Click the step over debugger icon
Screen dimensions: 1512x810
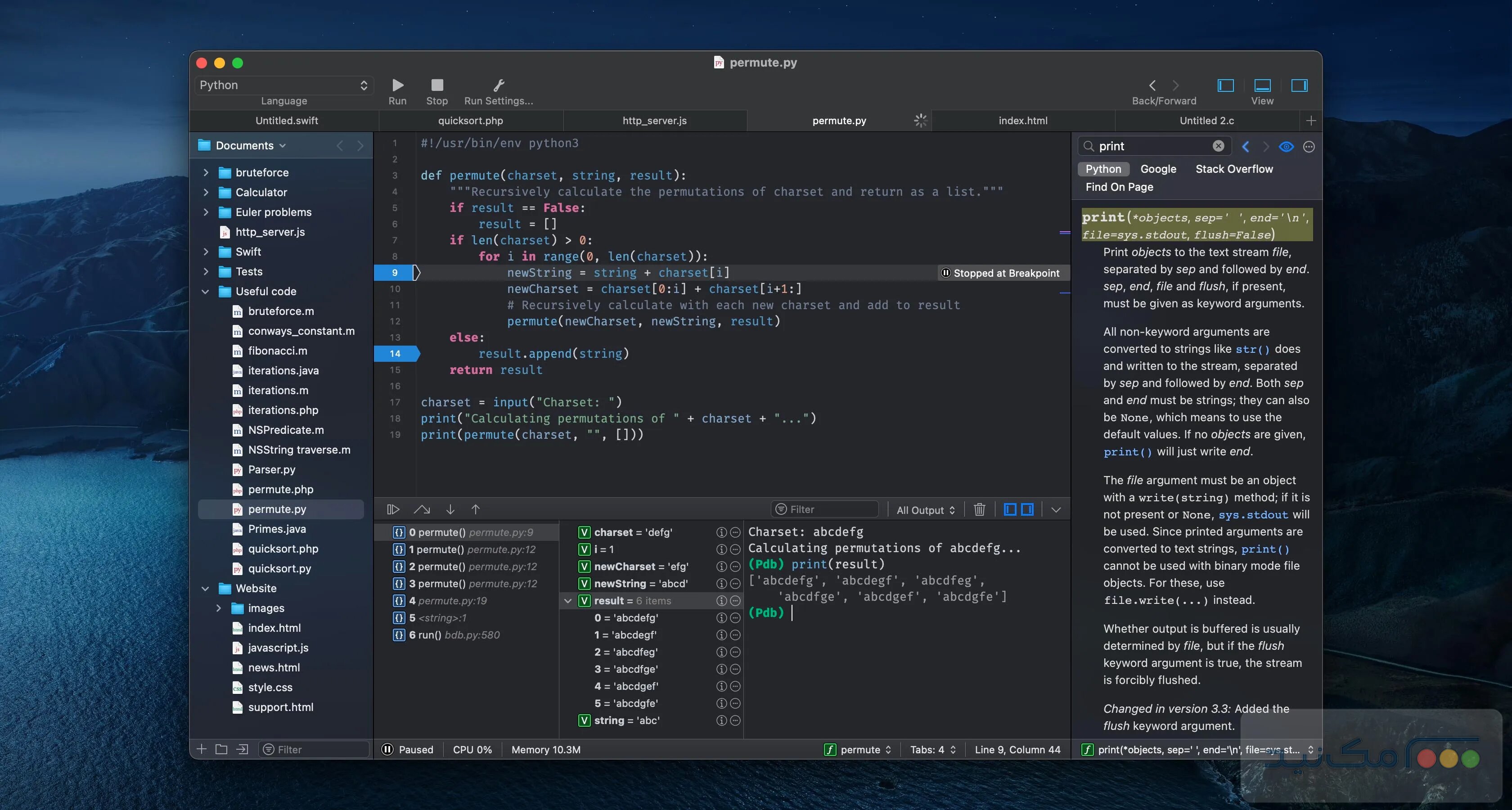coord(422,509)
